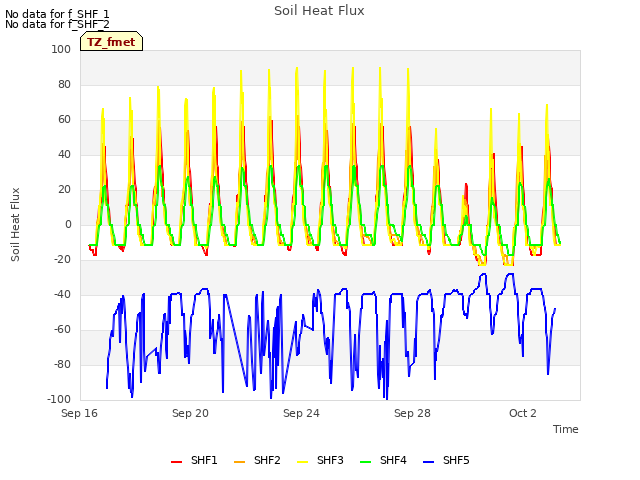640x480 pixels.
Task: Click the Sep 24 x-axis tick label
Action: coord(301,413)
